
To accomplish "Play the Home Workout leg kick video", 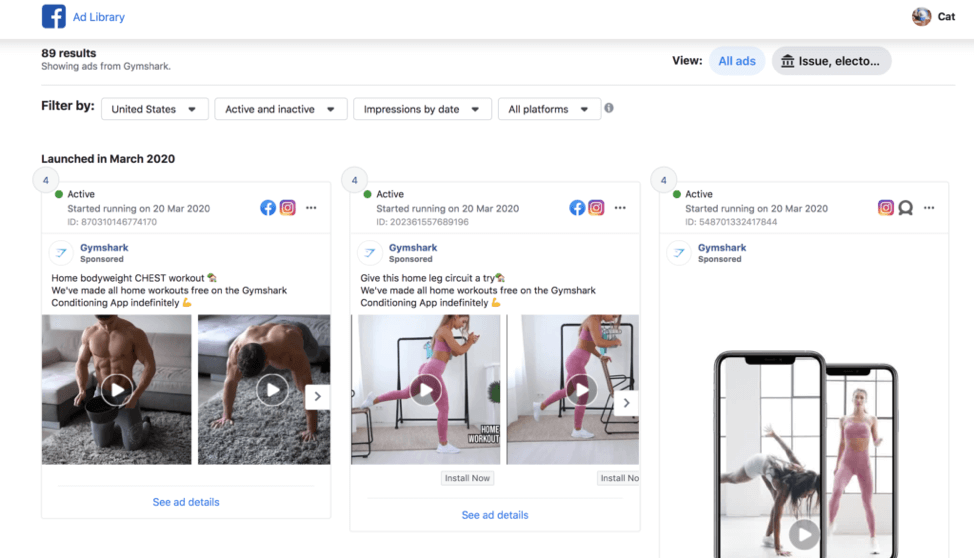I will tap(426, 390).
